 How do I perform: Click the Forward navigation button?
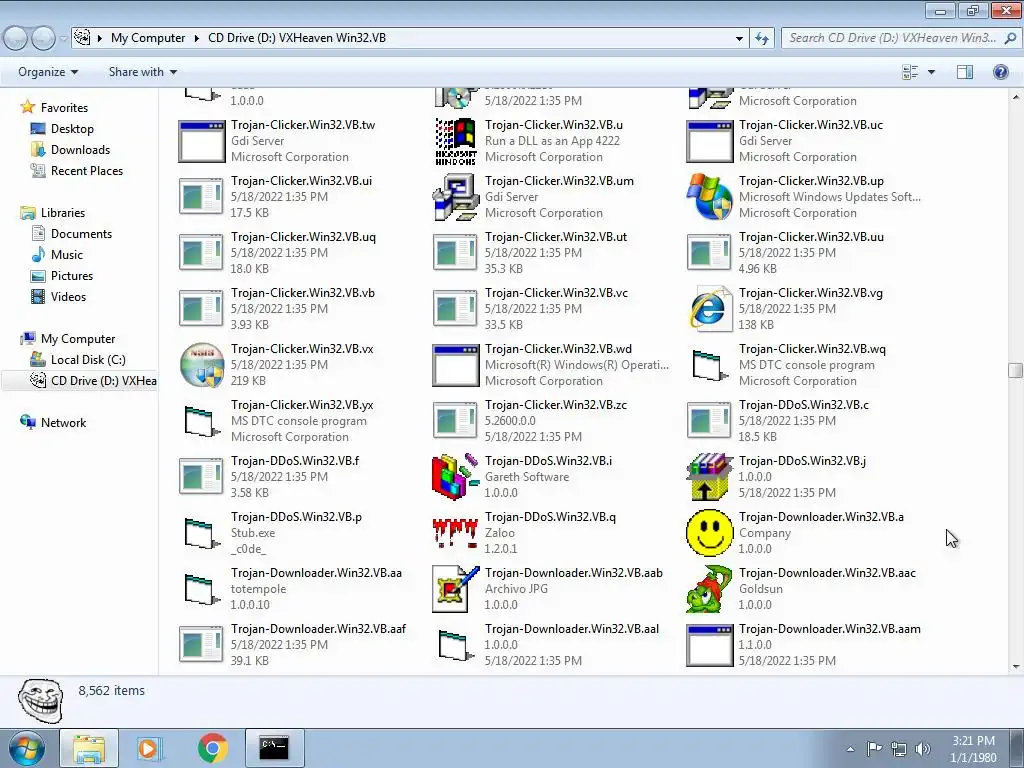click(43, 39)
